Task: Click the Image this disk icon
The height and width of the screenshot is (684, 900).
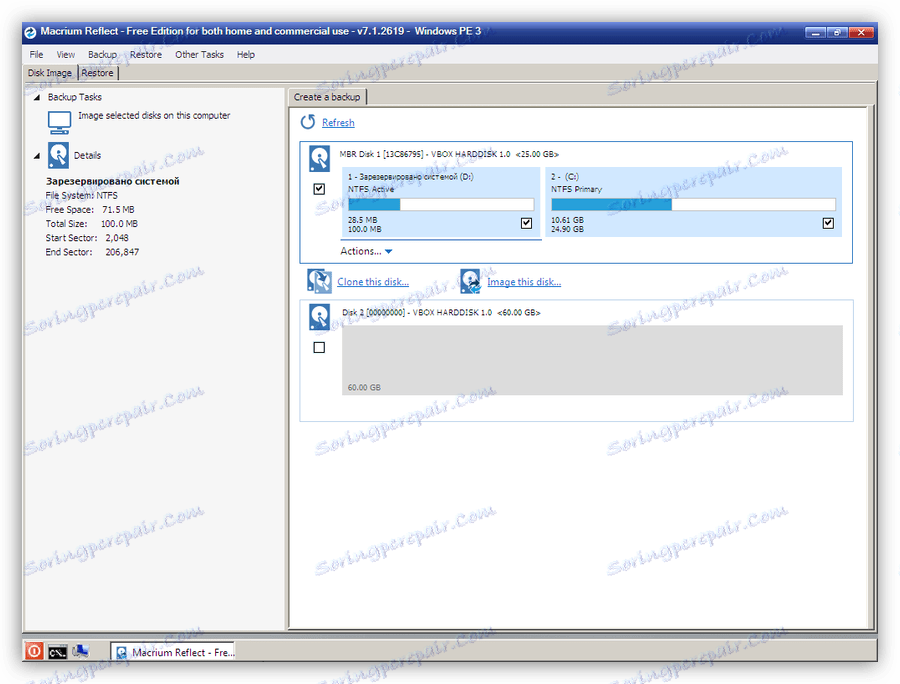Action: coord(471,281)
